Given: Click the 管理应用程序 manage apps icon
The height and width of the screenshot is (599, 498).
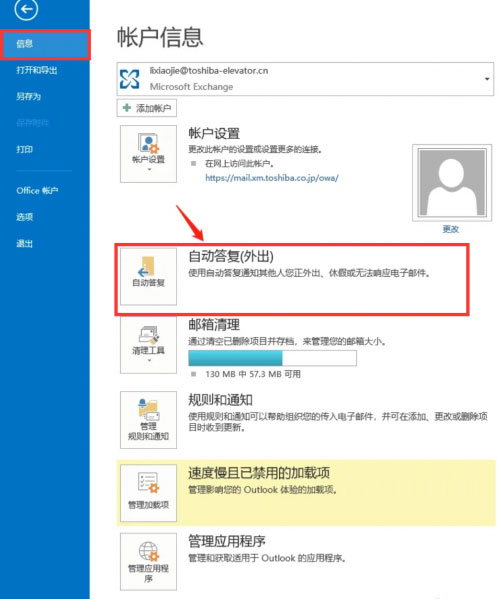Looking at the screenshot, I should pyautogui.click(x=148, y=562).
